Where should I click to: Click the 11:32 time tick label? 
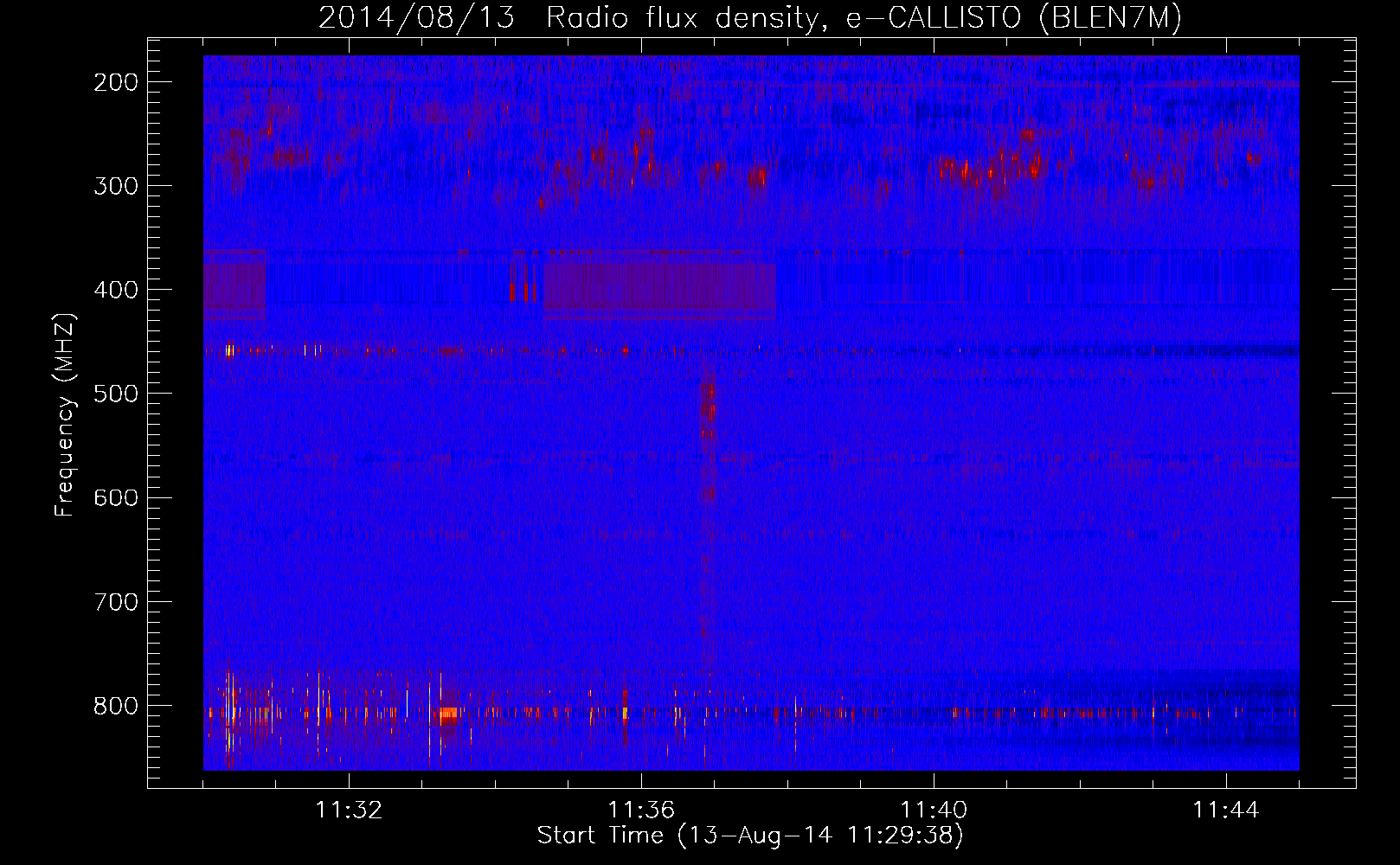coord(349,811)
